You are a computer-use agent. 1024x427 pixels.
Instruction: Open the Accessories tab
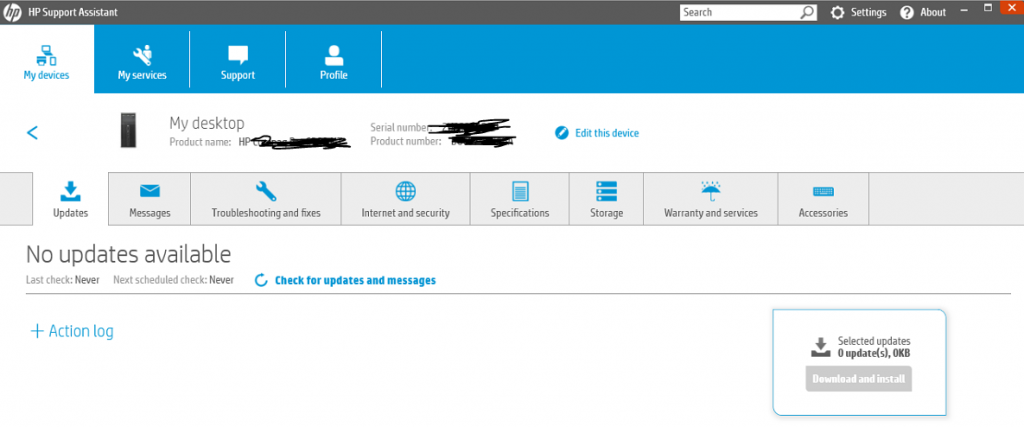tap(823, 199)
